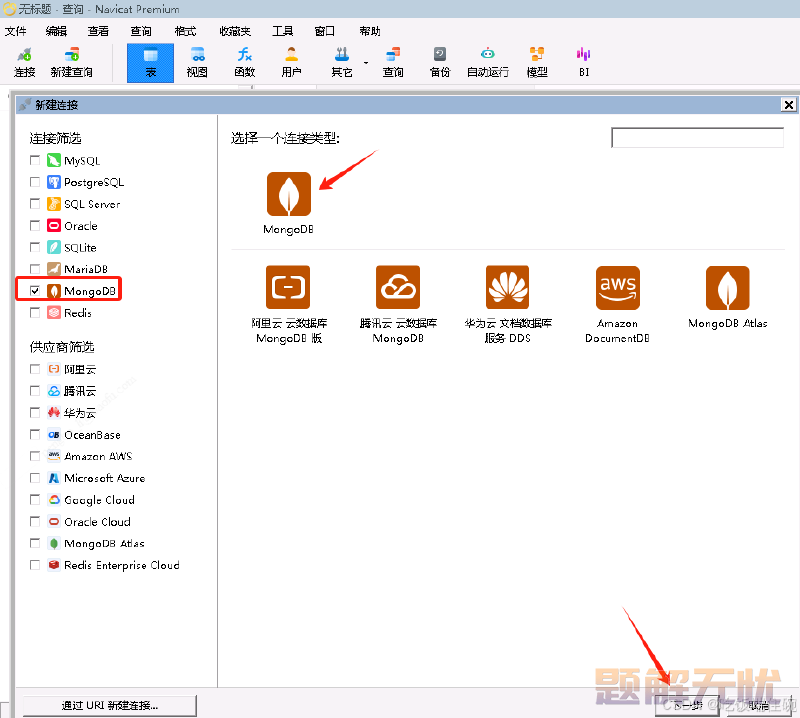Viewport: 800px width, 718px height.
Task: Open the Backup (备份) toolbar icon
Action: tap(440, 62)
